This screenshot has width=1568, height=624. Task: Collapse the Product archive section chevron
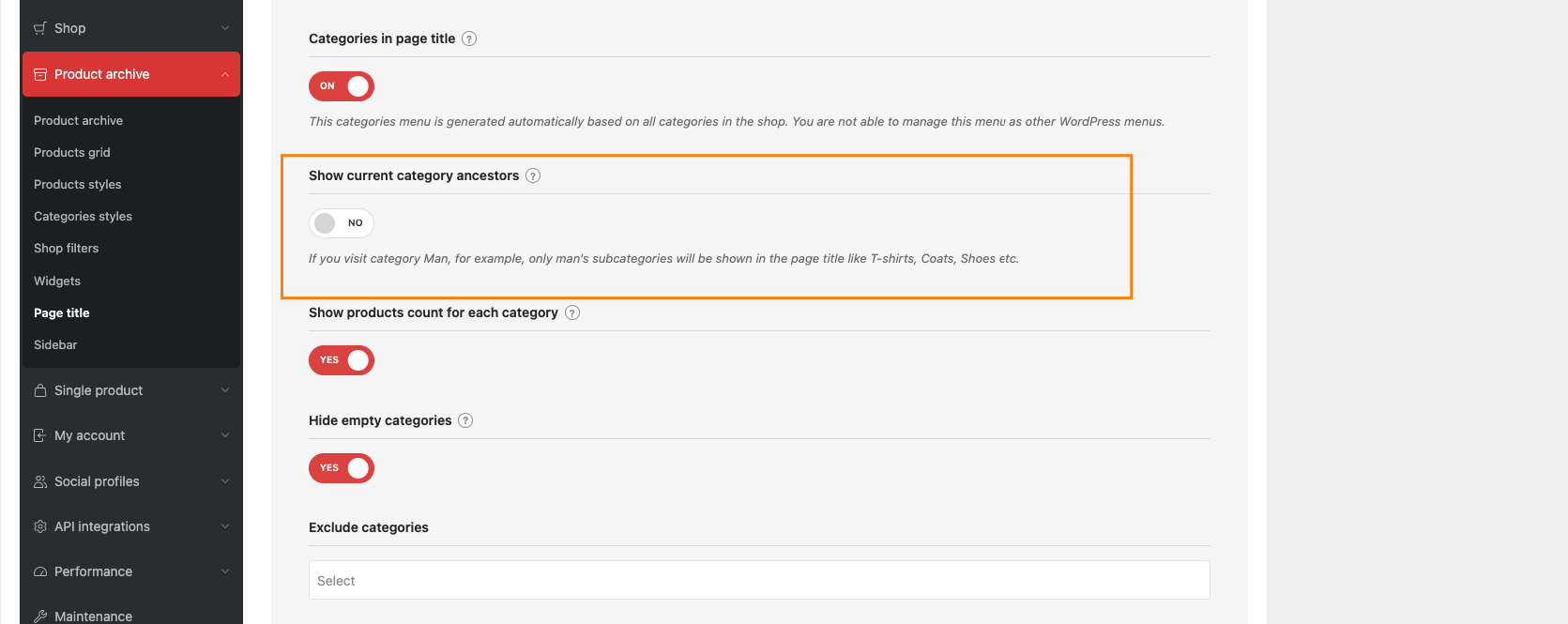tap(225, 74)
